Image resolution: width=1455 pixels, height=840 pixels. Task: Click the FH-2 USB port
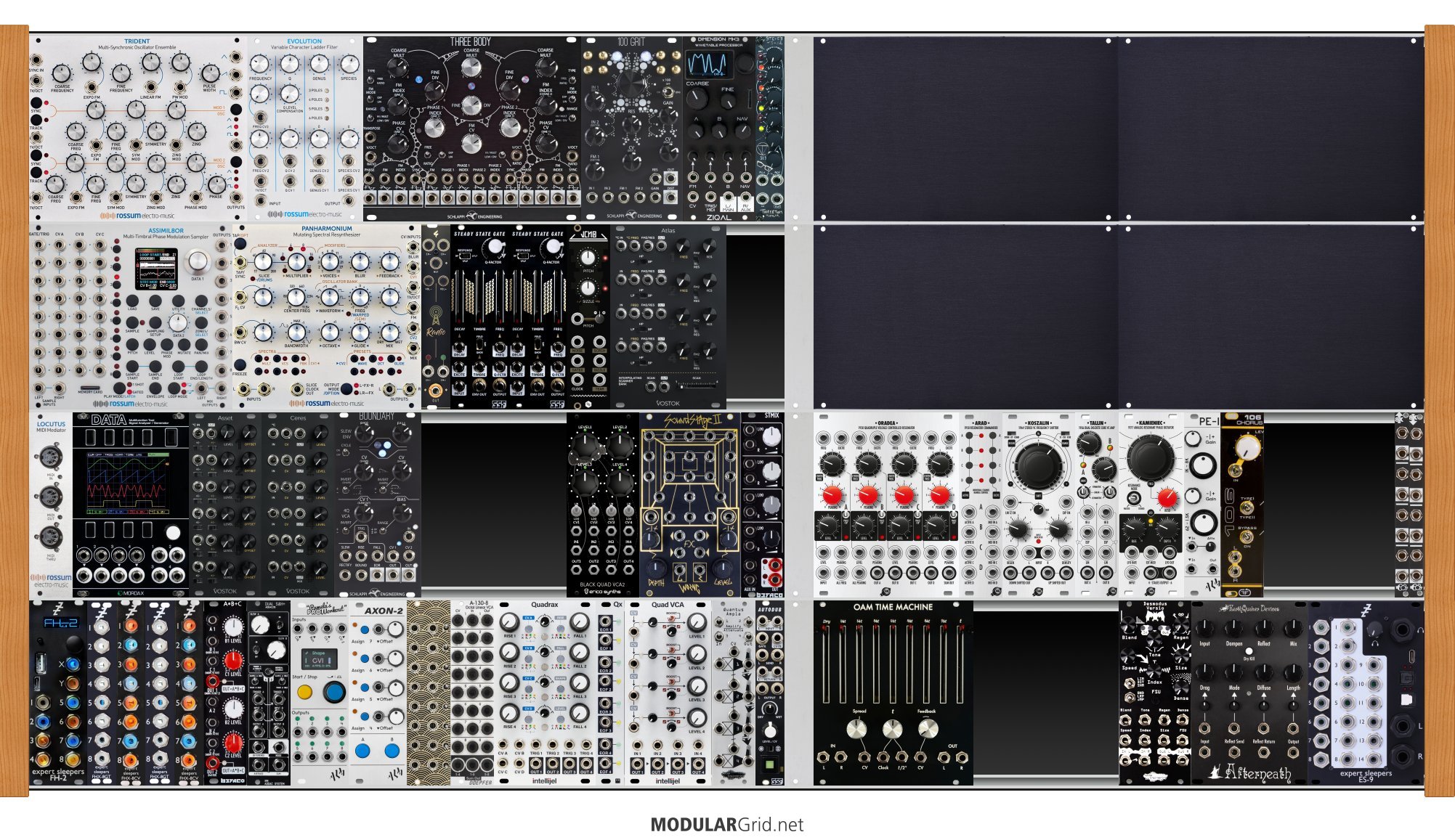pos(41,662)
